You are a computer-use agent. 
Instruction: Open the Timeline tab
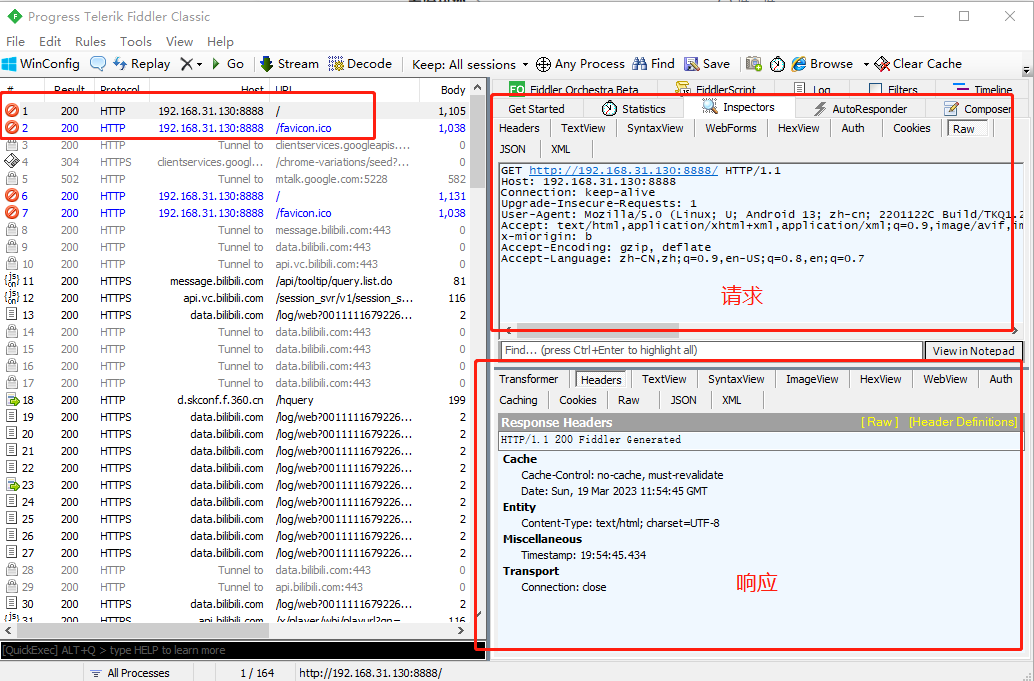tap(983, 89)
